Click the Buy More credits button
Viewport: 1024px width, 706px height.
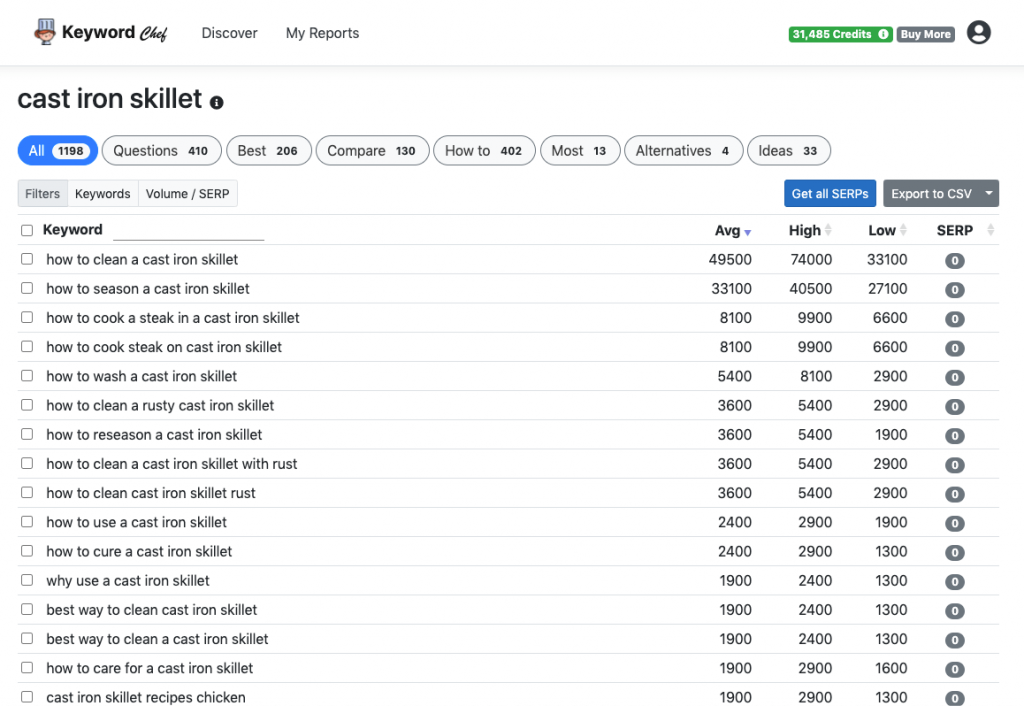pyautogui.click(x=925, y=34)
